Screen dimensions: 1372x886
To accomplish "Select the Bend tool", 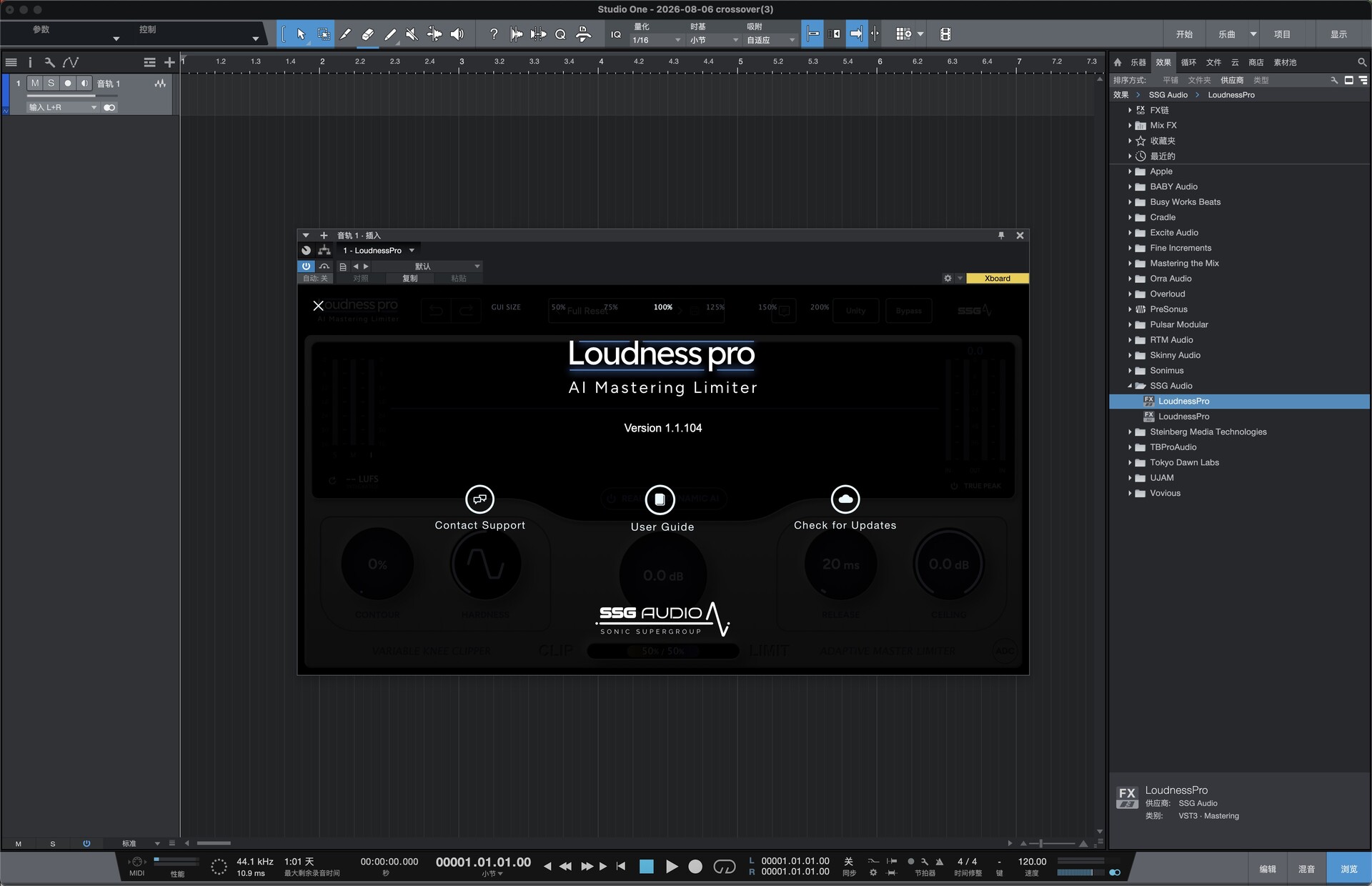I will coord(434,34).
